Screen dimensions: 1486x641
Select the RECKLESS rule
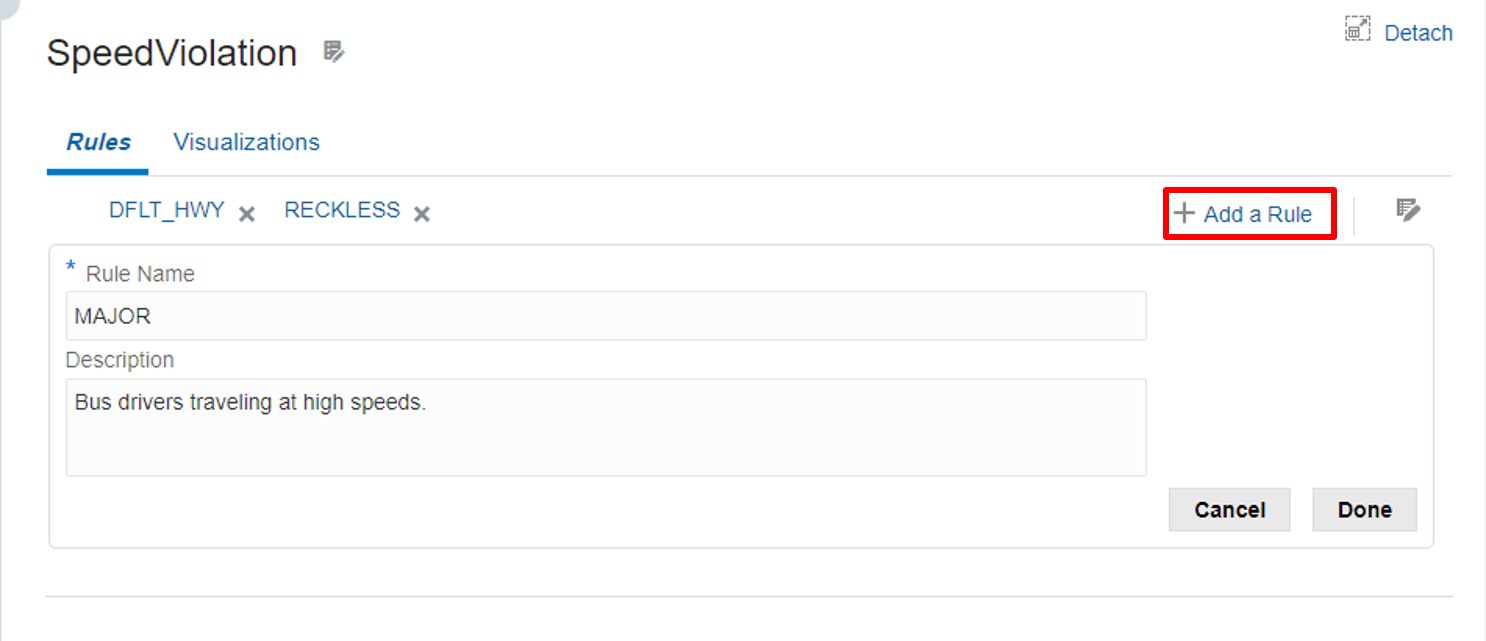342,211
